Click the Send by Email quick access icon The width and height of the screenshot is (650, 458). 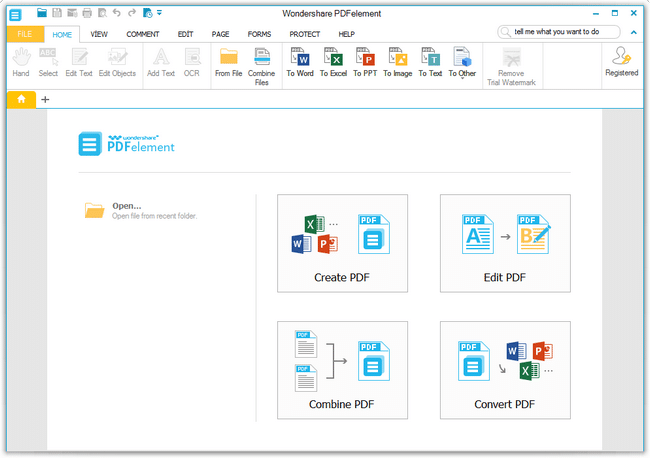click(72, 13)
